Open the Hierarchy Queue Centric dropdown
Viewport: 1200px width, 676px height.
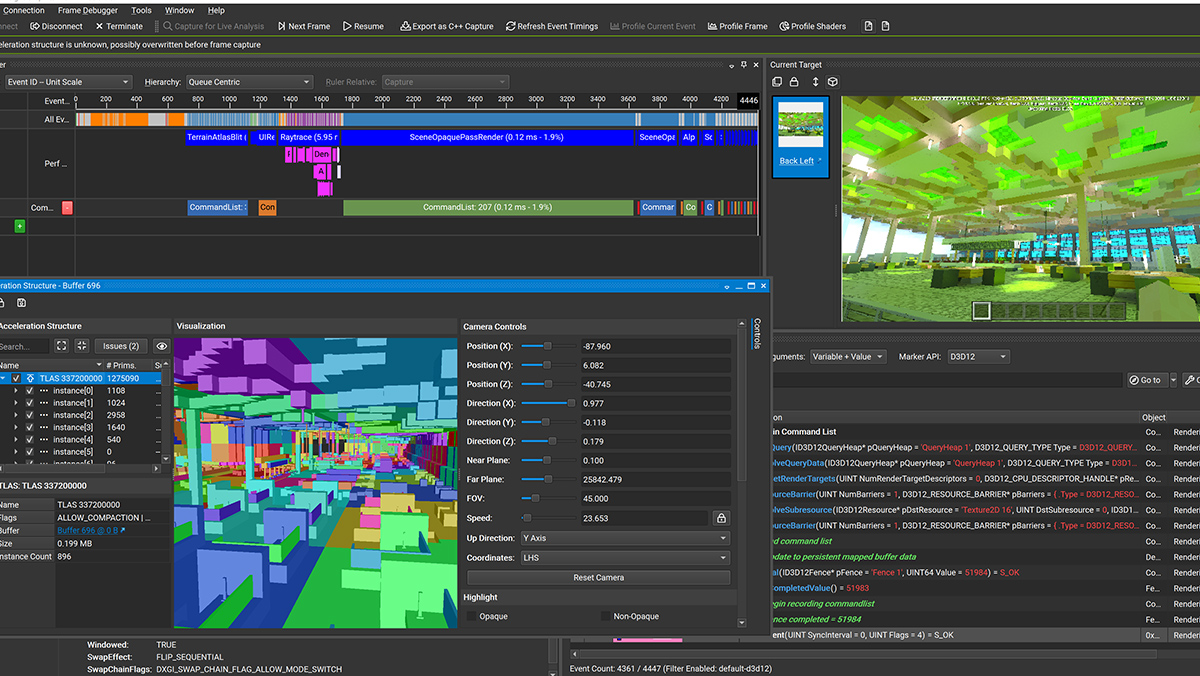[x=249, y=81]
